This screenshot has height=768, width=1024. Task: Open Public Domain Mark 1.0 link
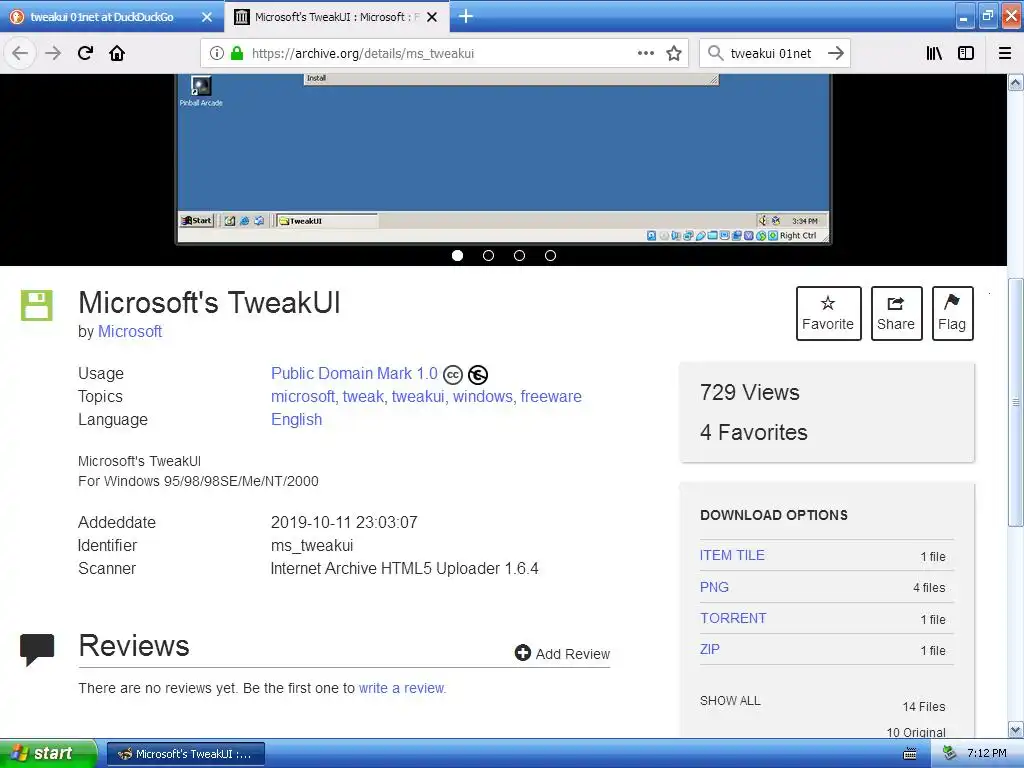[x=354, y=374]
